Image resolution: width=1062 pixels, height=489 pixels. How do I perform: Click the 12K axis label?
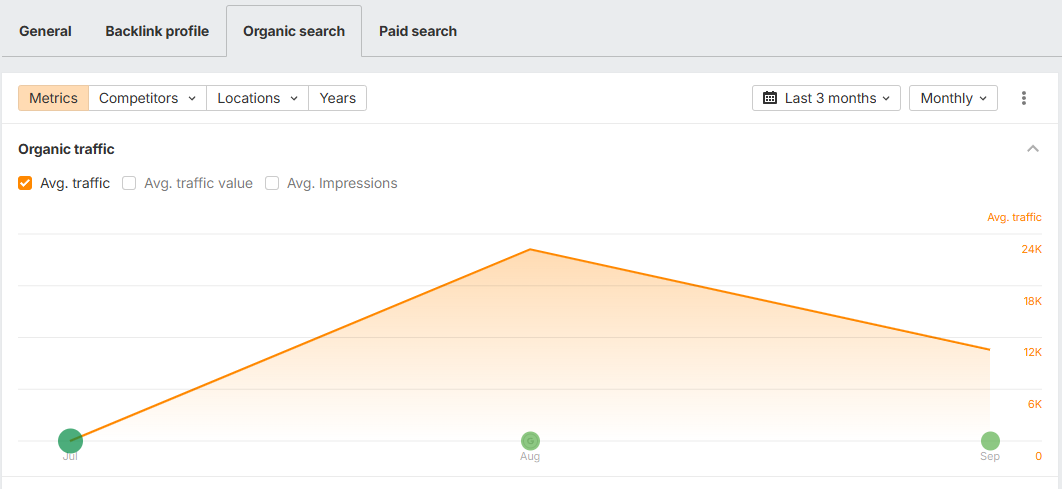pos(1032,352)
